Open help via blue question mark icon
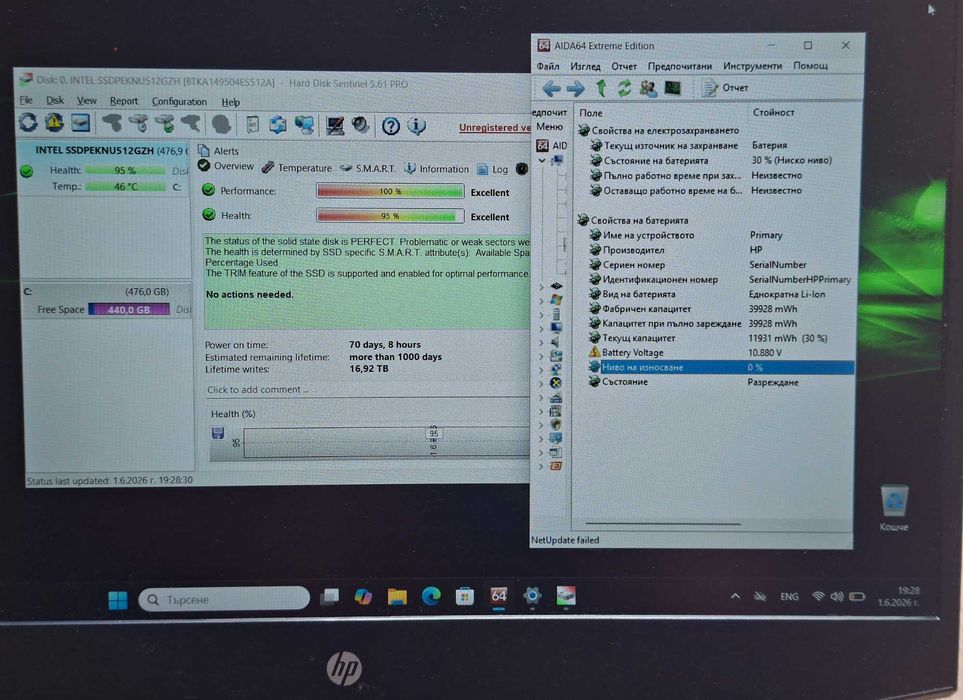 click(x=391, y=126)
